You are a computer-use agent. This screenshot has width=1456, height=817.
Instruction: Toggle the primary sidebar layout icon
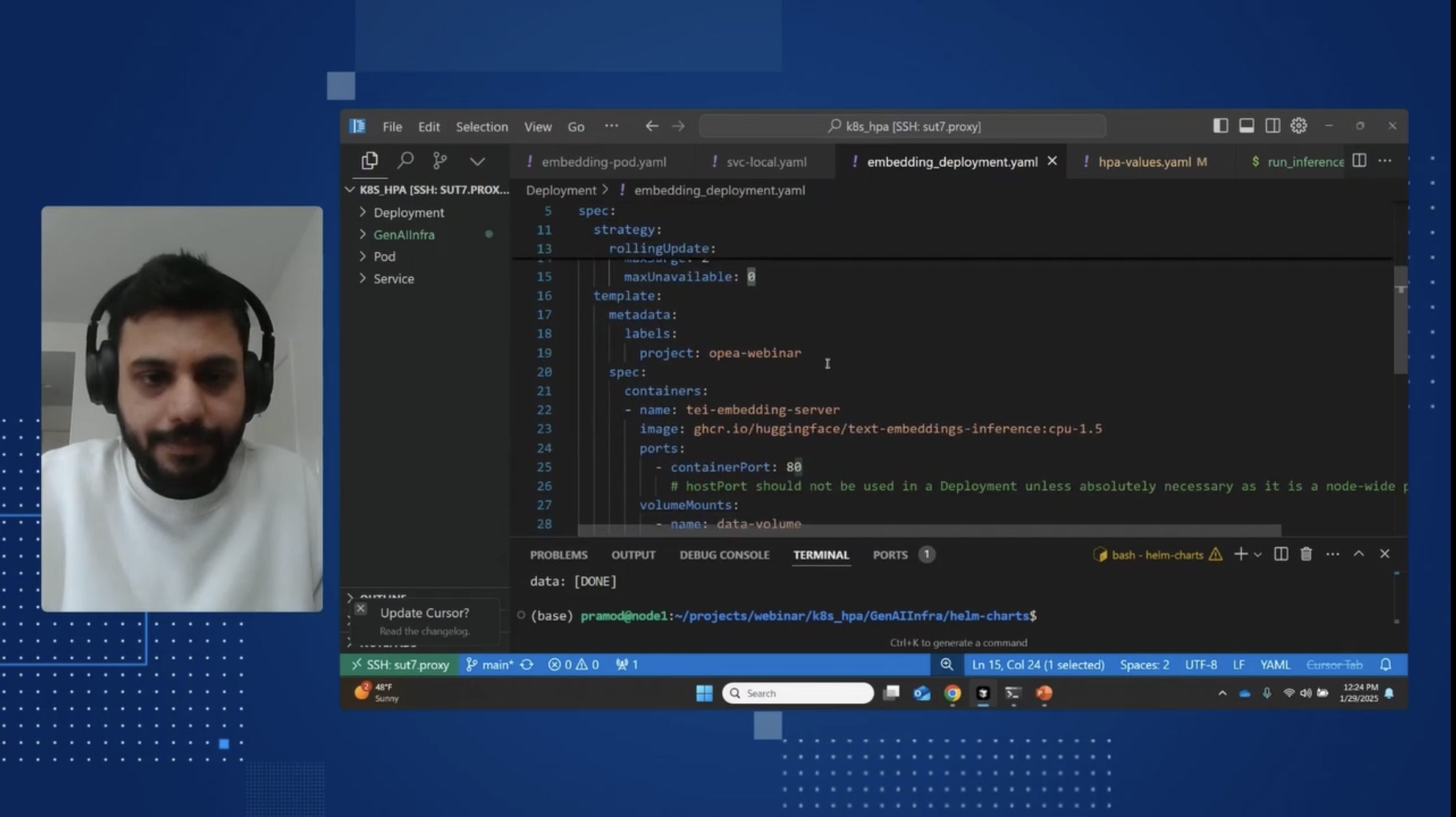coord(1220,126)
